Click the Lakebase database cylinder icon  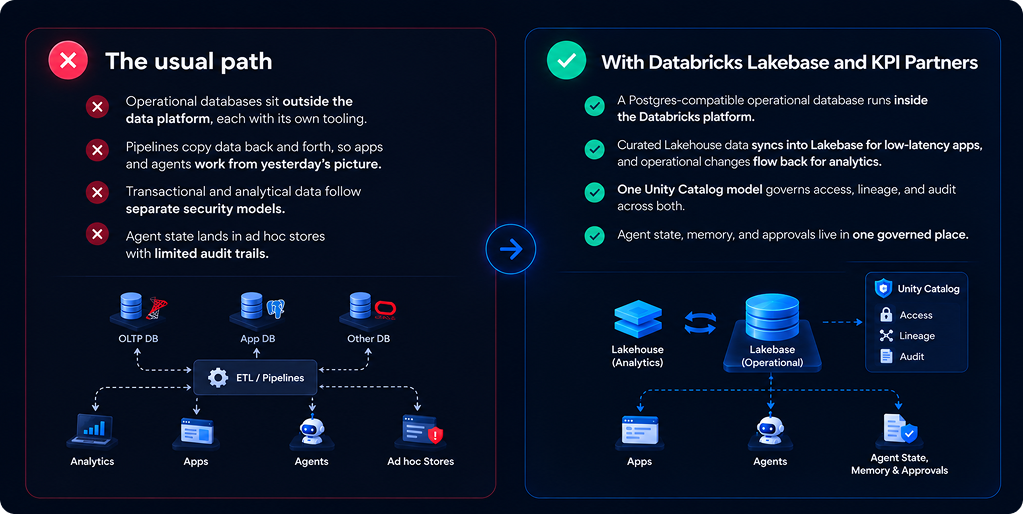pyautogui.click(x=772, y=318)
